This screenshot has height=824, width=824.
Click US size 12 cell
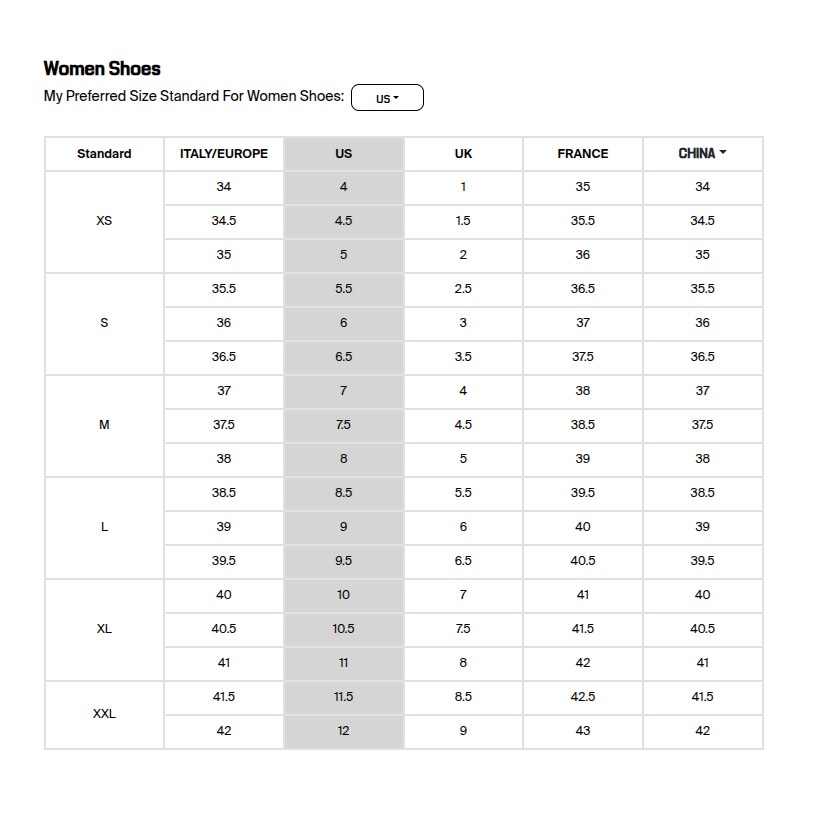[343, 731]
